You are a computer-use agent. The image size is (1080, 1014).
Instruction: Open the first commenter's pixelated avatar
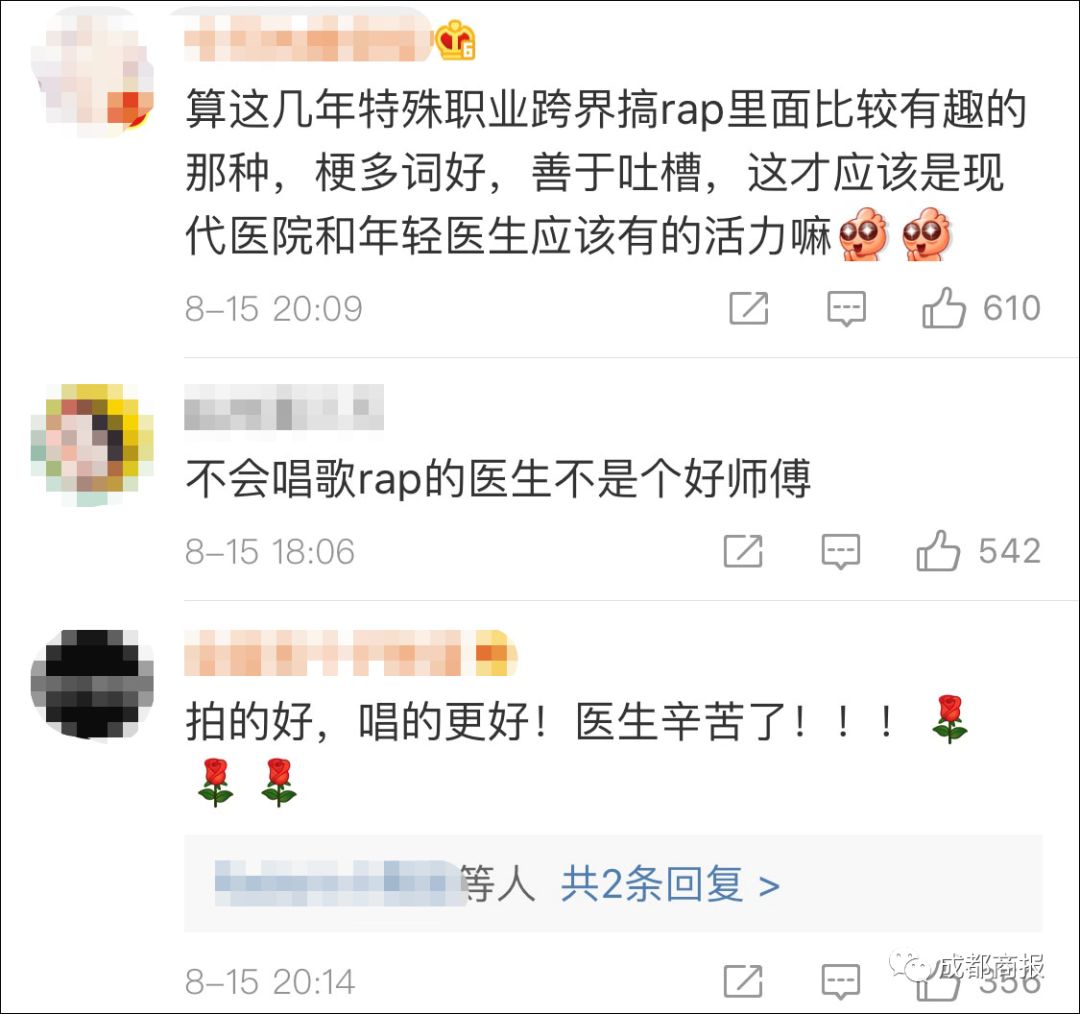pyautogui.click(x=92, y=72)
